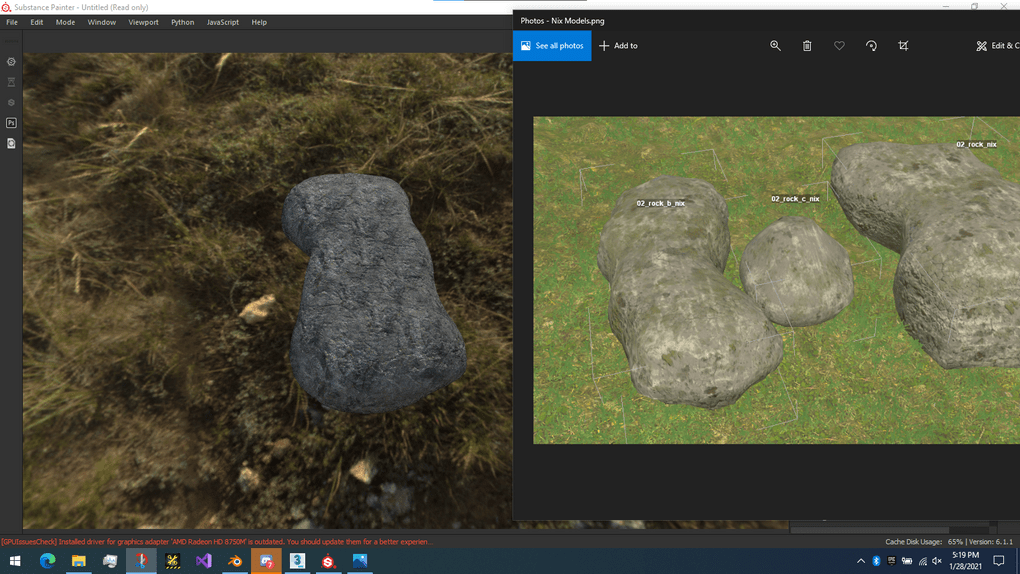This screenshot has width=1020, height=574.
Task: Open the Python menu
Action: 182,22
